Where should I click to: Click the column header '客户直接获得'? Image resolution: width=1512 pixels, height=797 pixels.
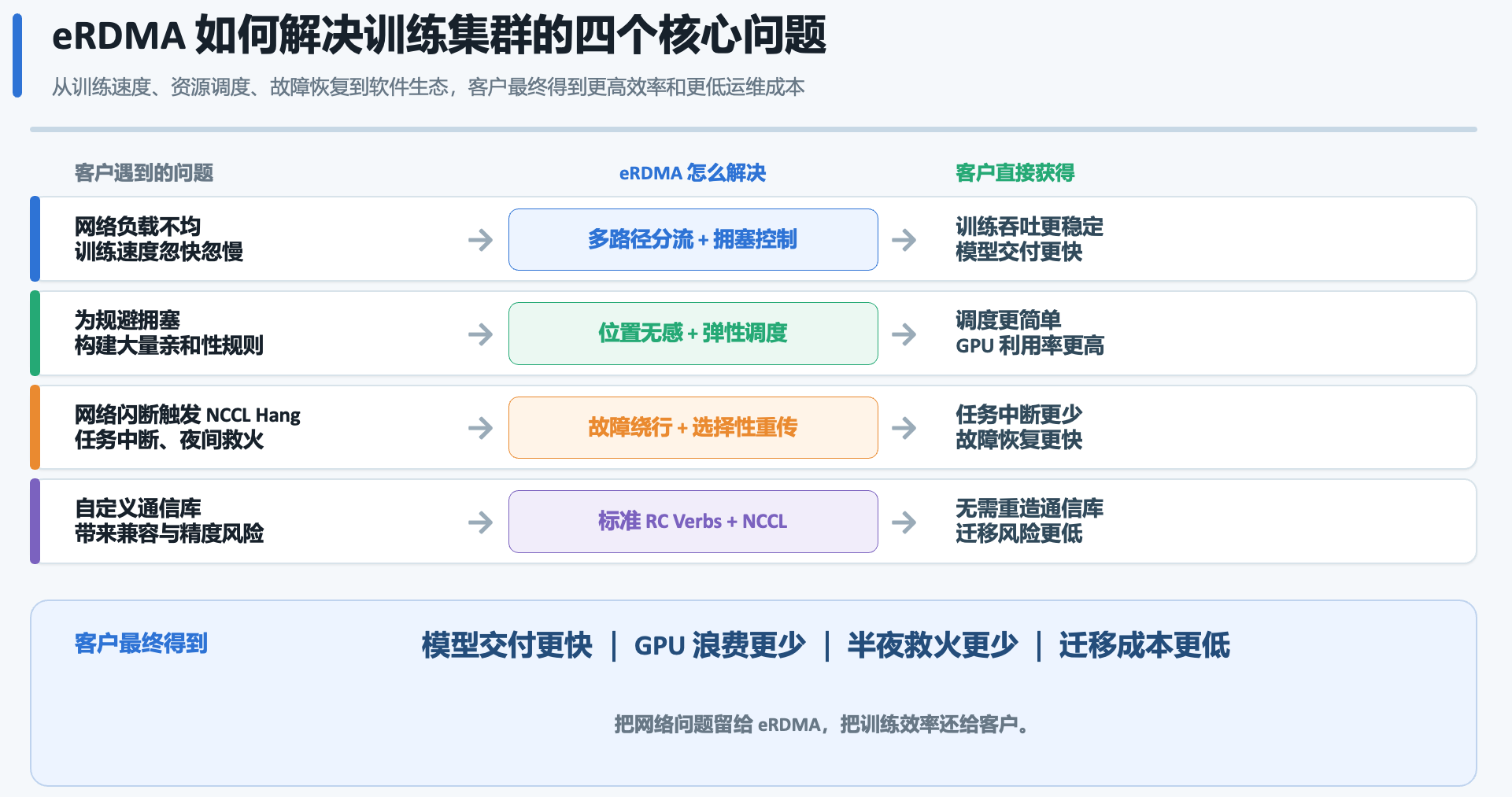(1015, 173)
